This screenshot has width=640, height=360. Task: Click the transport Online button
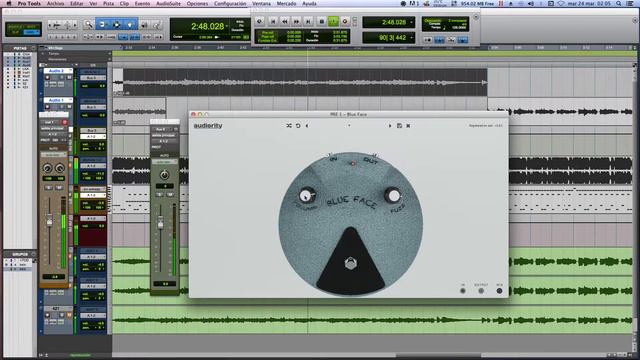[x=260, y=22]
